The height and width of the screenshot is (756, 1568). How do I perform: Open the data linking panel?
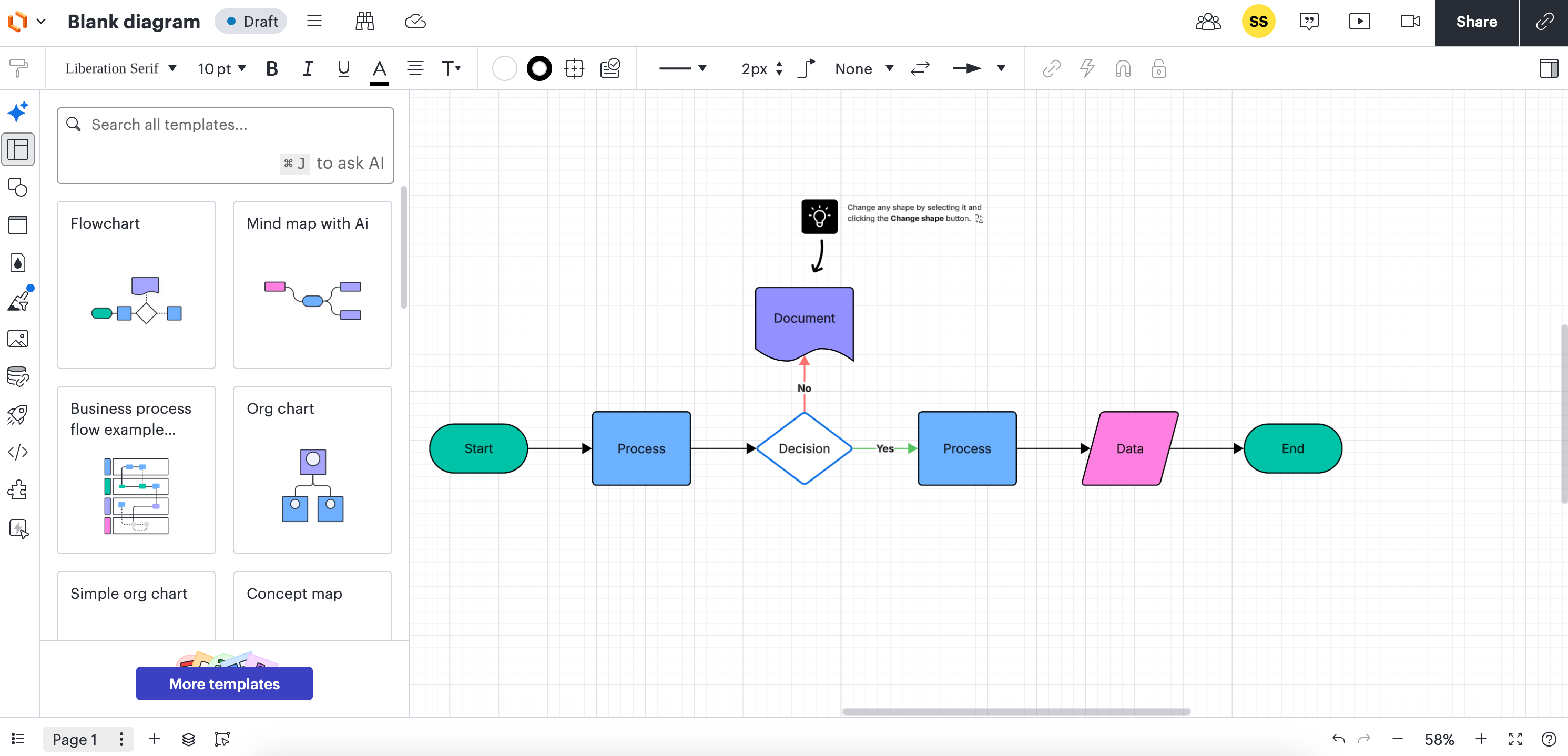[x=18, y=376]
